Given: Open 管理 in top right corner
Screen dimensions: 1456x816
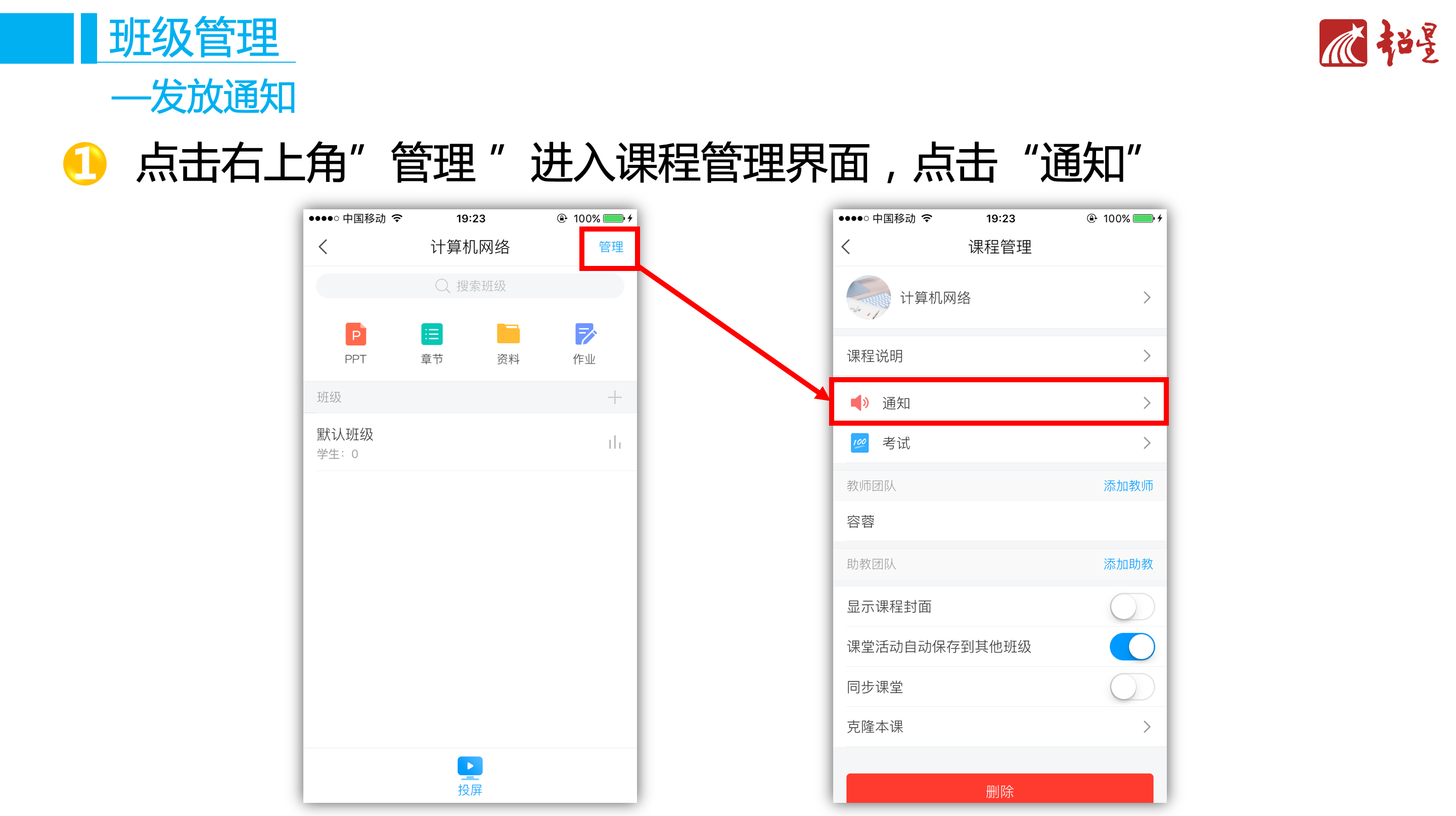Looking at the screenshot, I should click(610, 247).
